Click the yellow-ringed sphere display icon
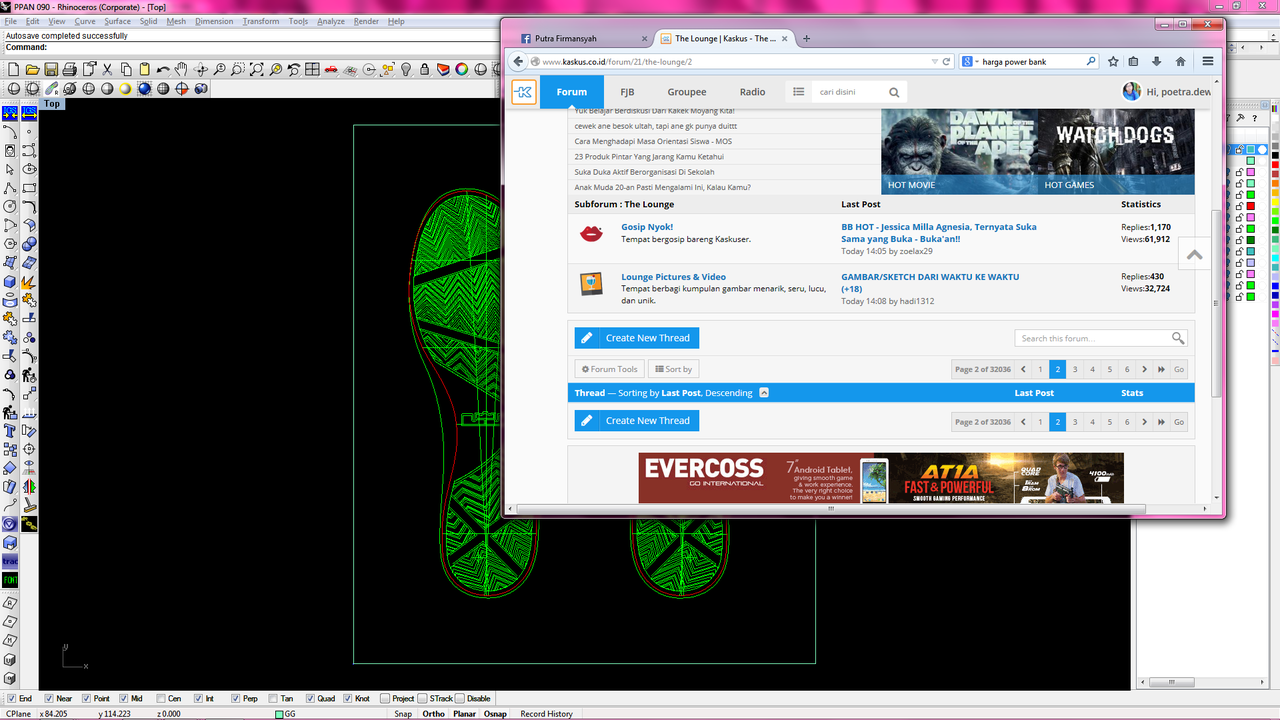Viewport: 1280px width, 720px height. point(125,88)
